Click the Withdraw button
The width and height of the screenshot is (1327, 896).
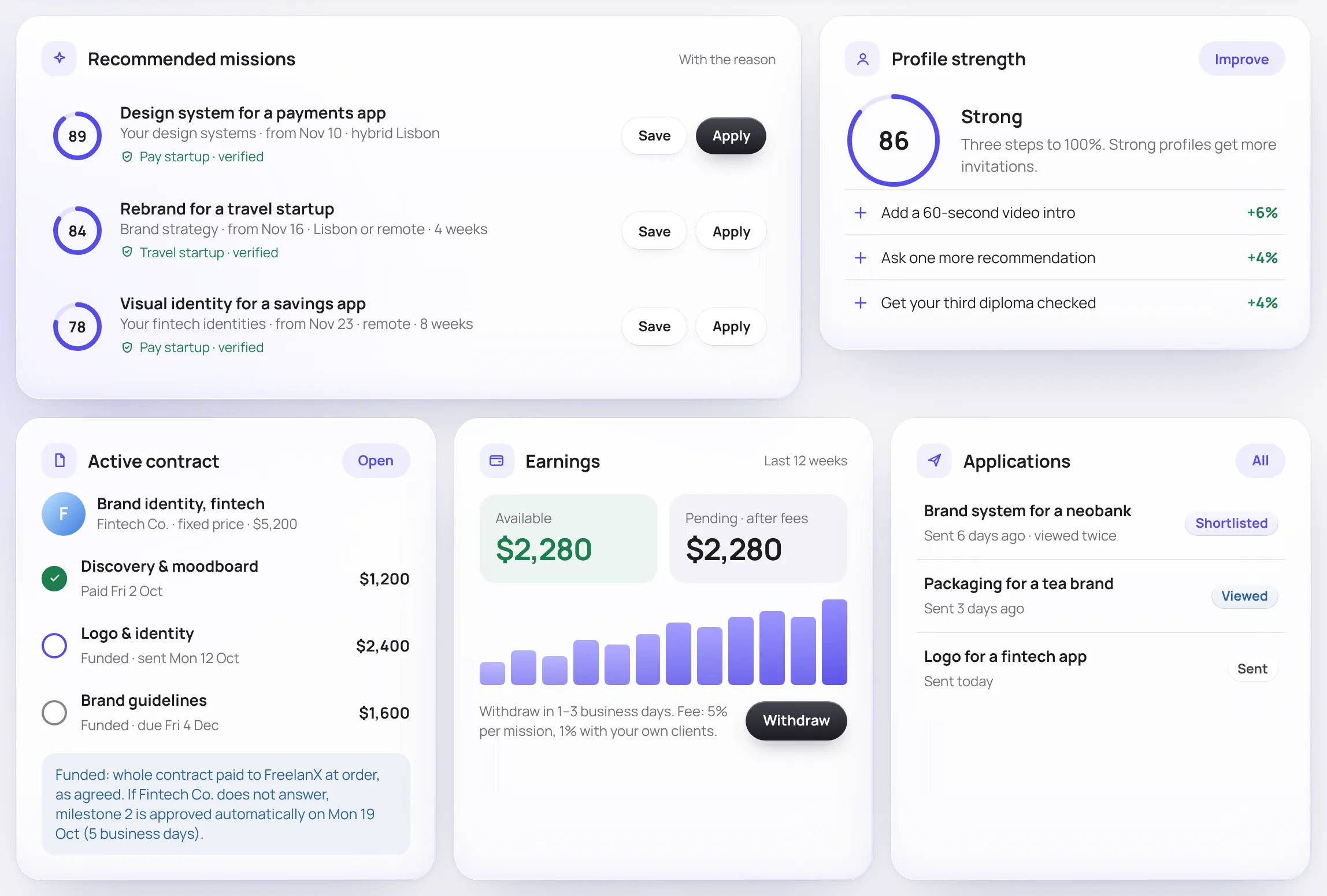pyautogui.click(x=796, y=720)
